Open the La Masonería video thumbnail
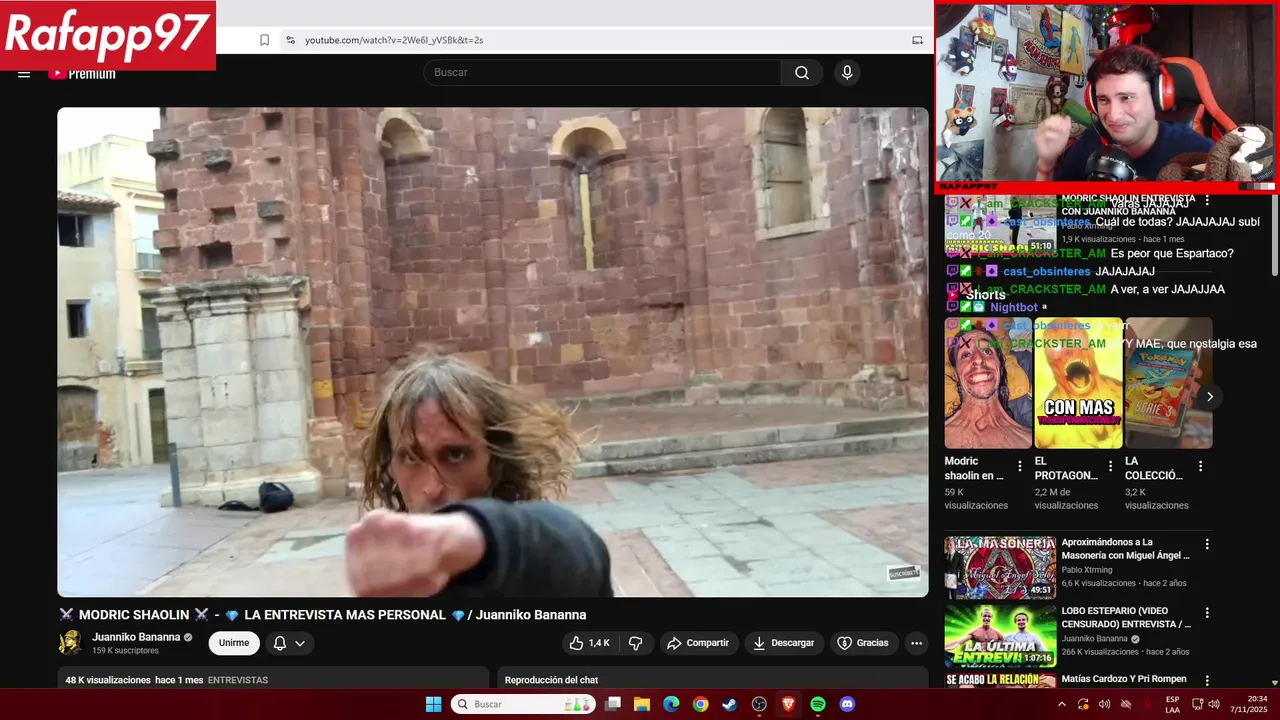 pos(1000,567)
